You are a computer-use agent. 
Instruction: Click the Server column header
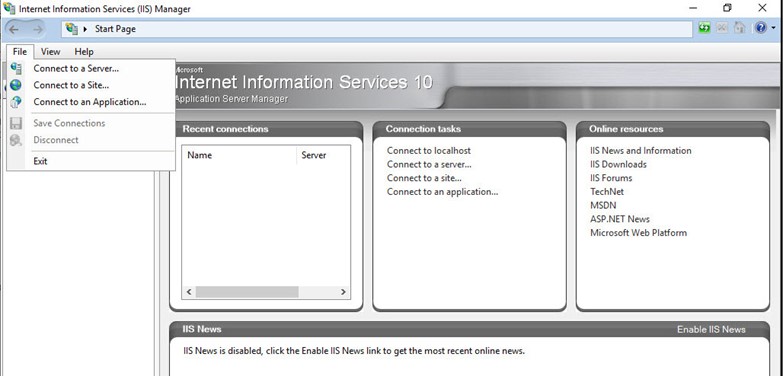[324, 155]
